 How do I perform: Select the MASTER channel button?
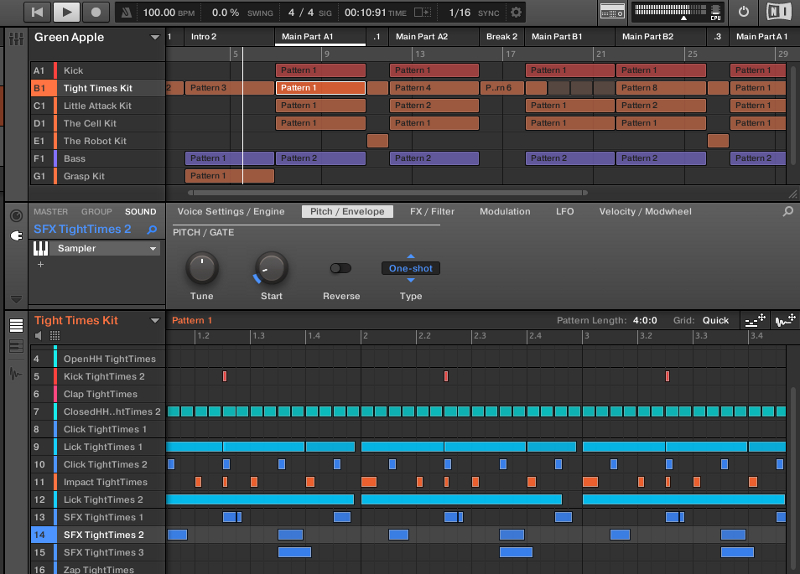[x=51, y=212]
